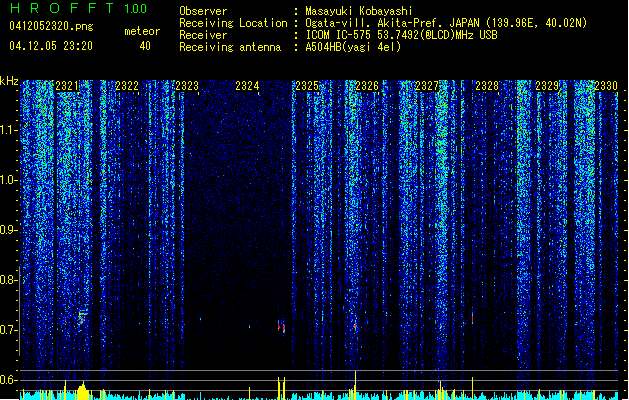
Task: Click the 2321 time marker
Action: coord(67,86)
